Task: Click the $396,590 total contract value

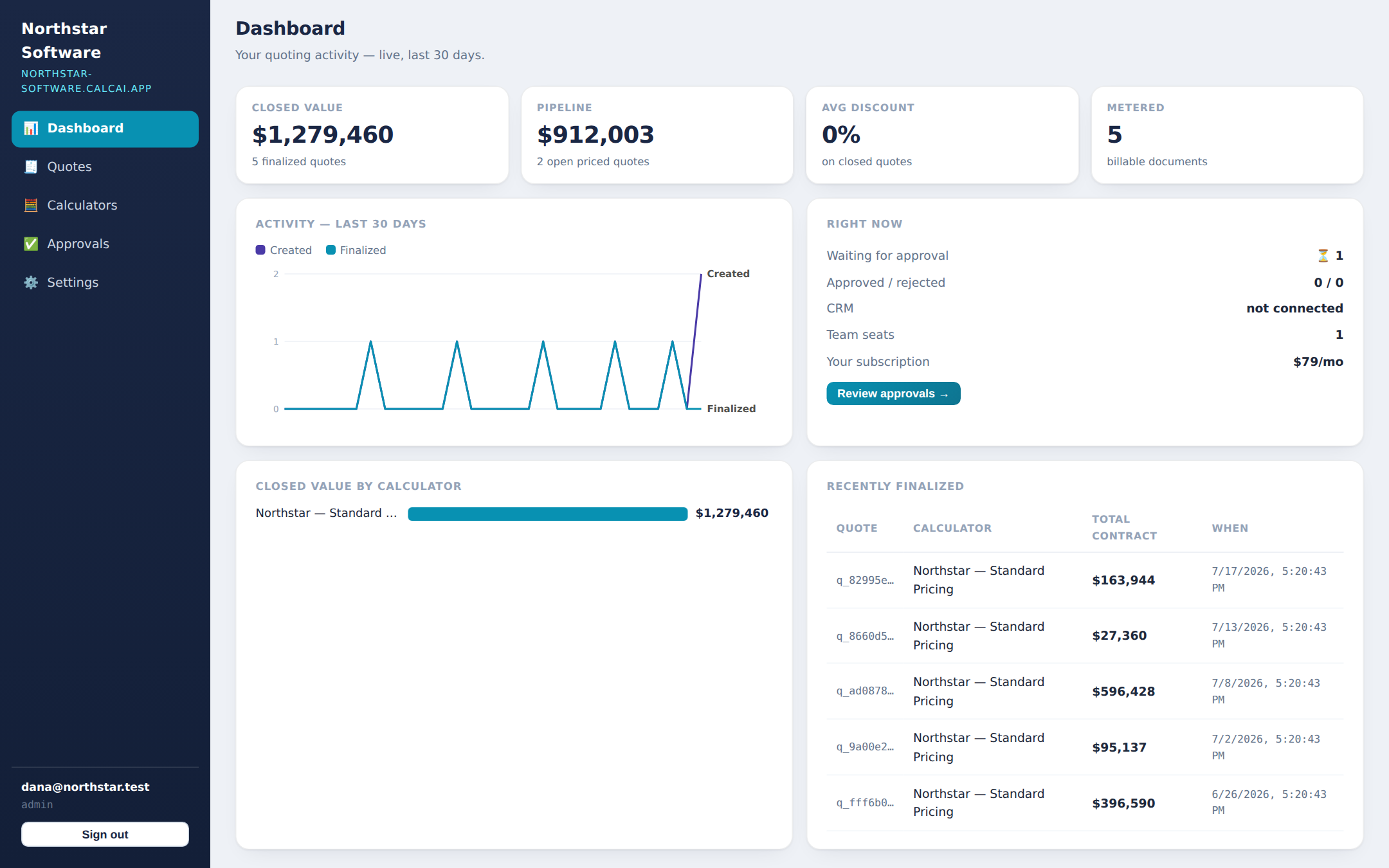Action: click(1123, 804)
